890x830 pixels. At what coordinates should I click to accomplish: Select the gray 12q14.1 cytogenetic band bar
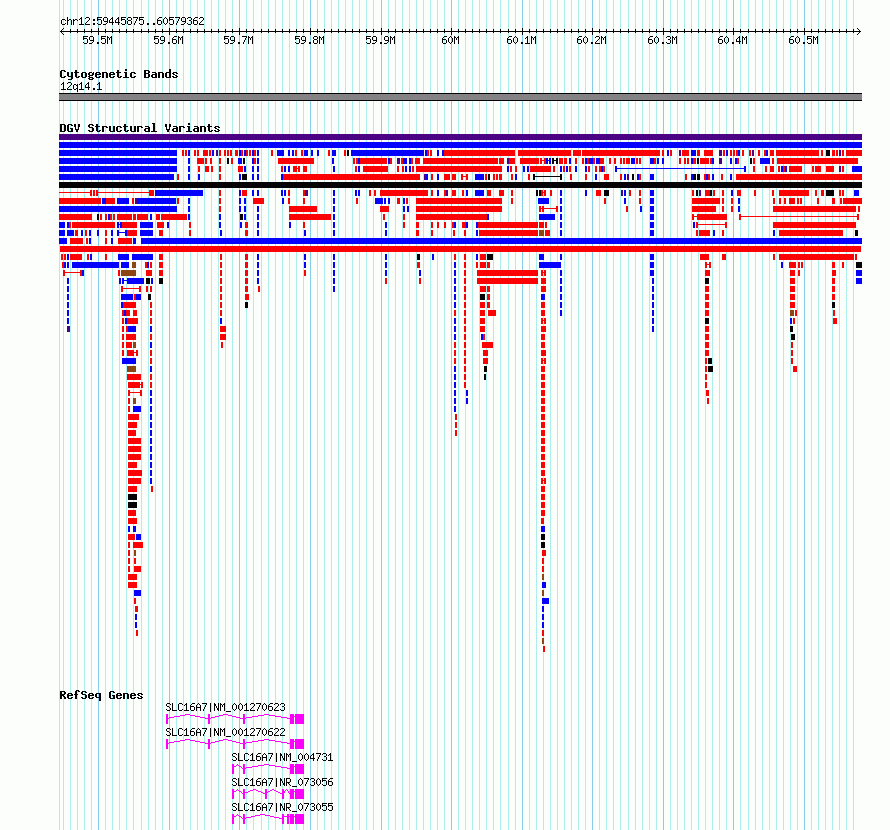[460, 97]
